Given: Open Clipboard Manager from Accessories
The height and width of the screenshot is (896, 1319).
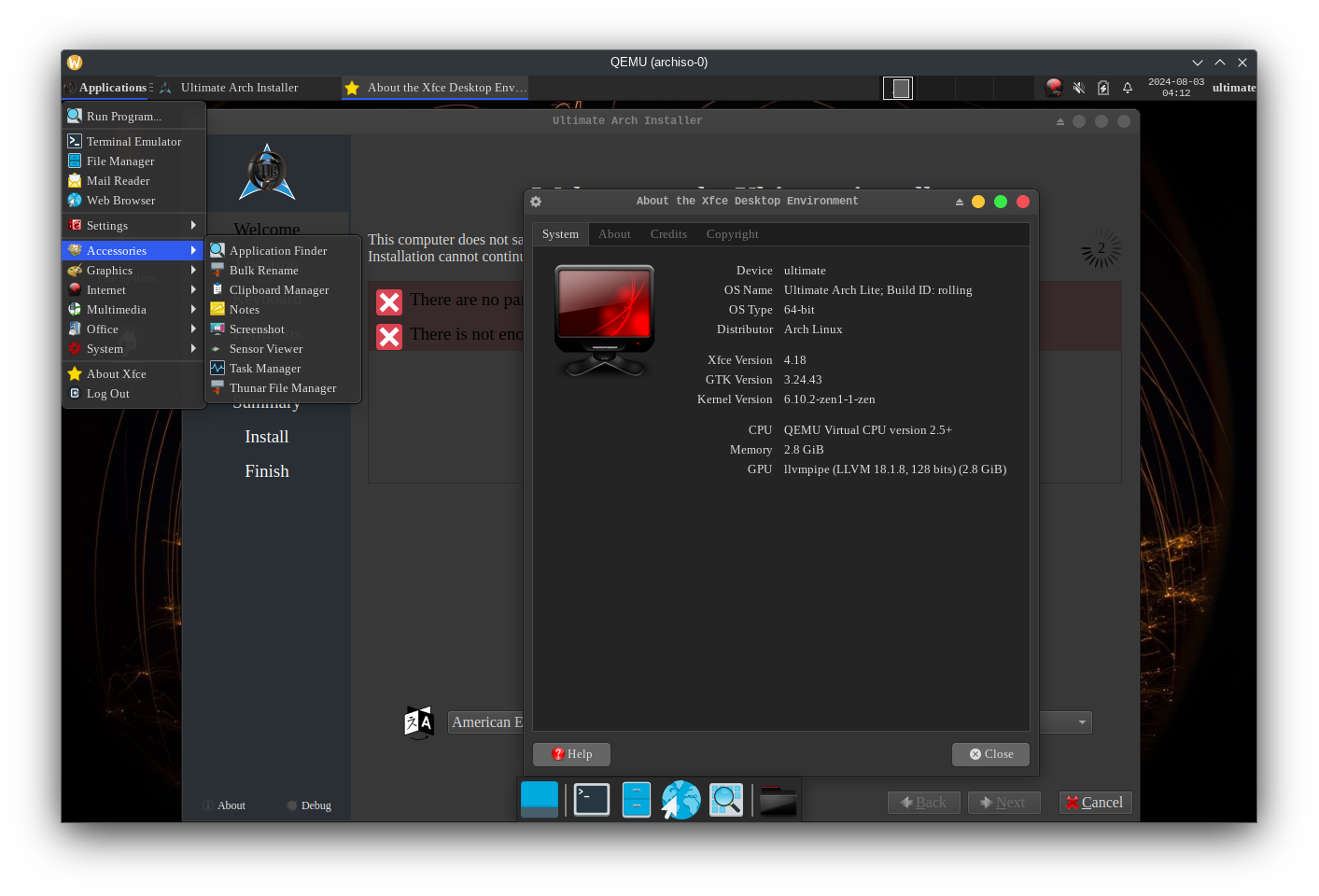Looking at the screenshot, I should tap(283, 289).
